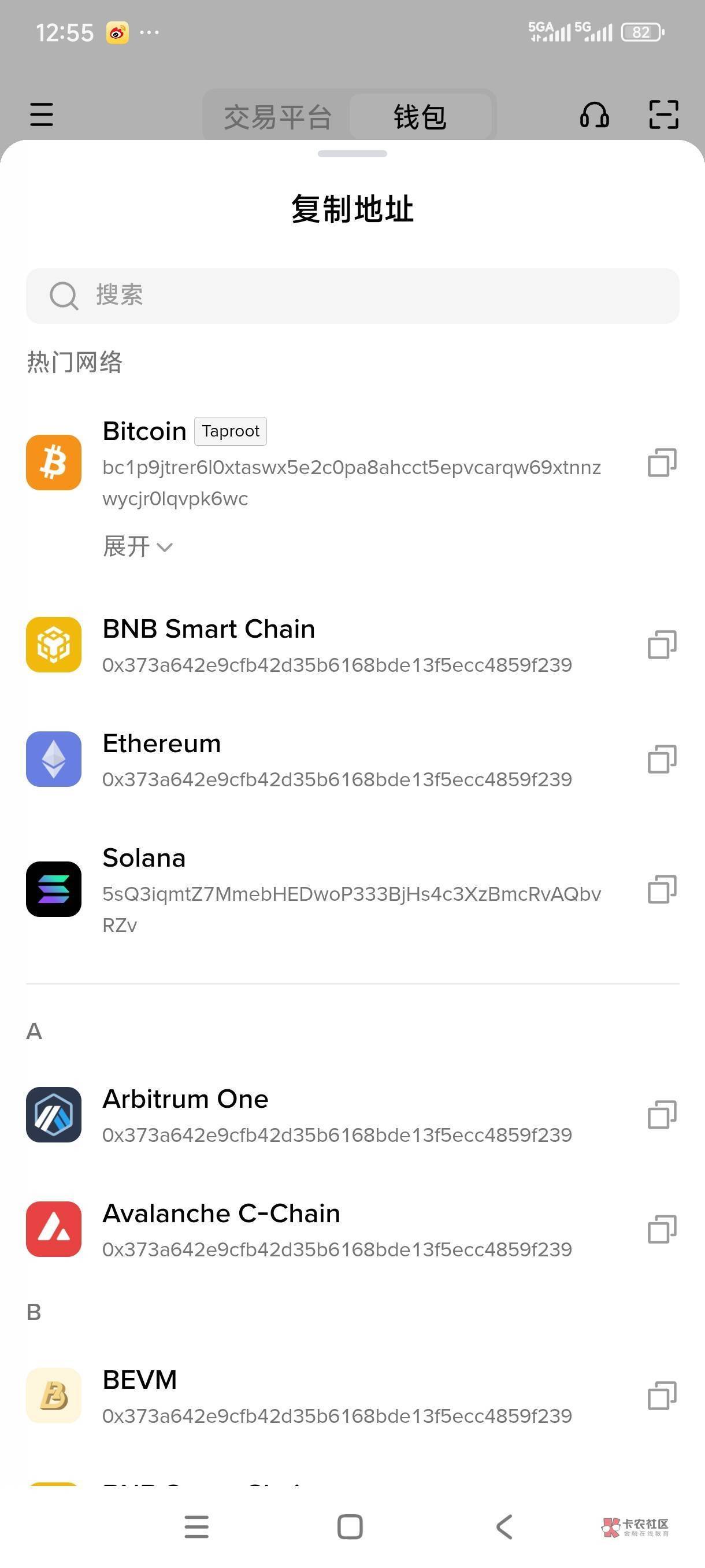Copy the Bitcoin Taproot address
Viewport: 705px width, 1568px height.
[662, 463]
